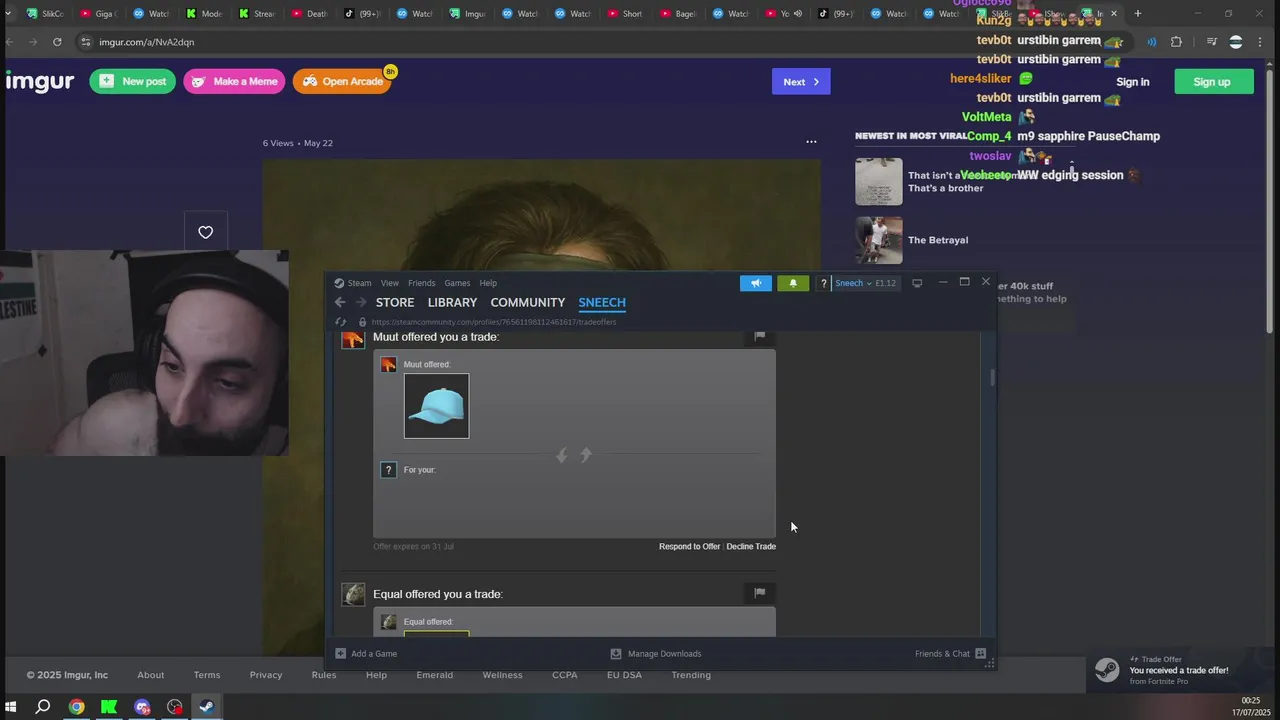Open the Help menu in Steam
The width and height of the screenshot is (1280, 720).
click(x=488, y=283)
